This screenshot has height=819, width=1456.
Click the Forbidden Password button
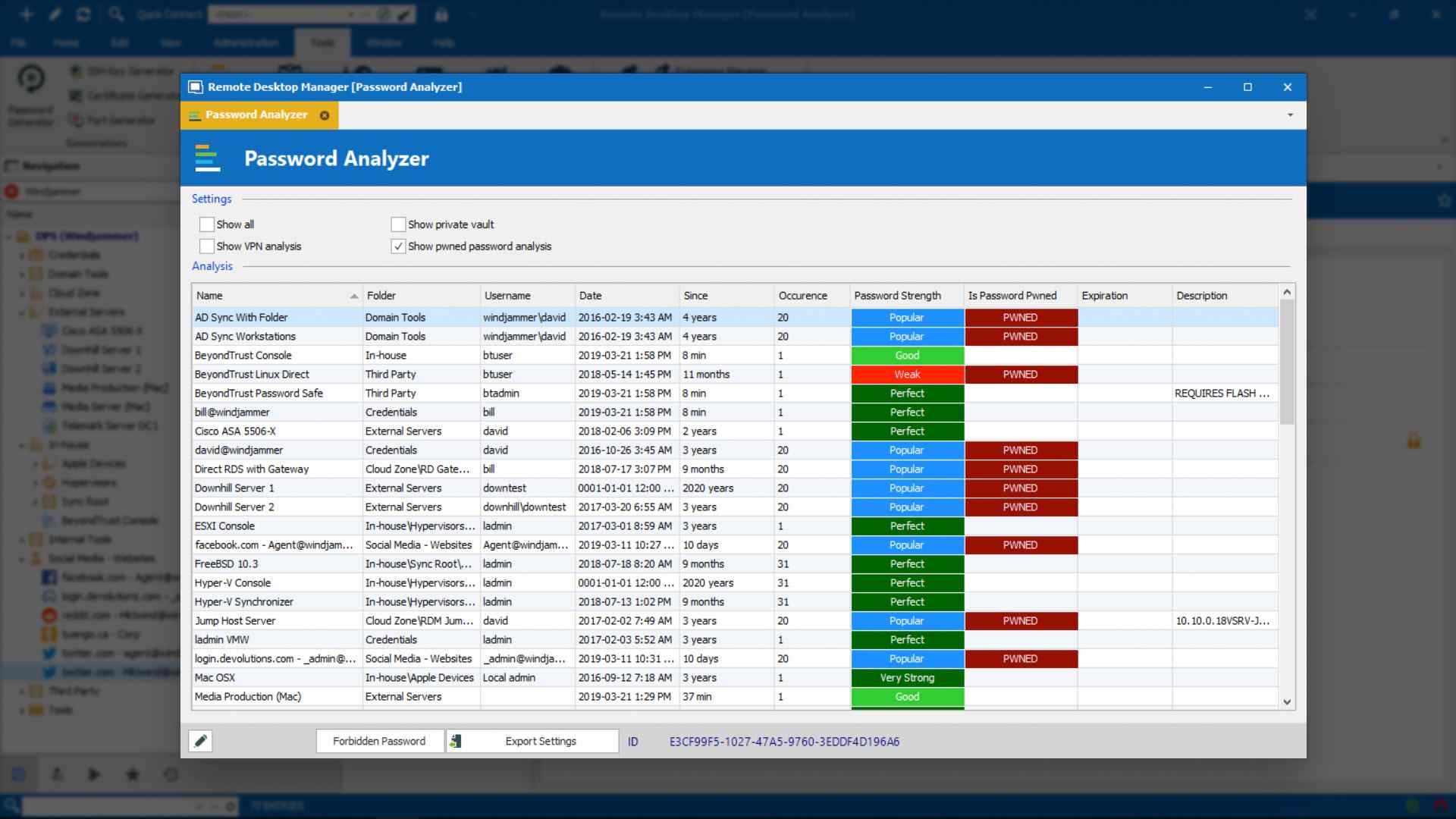tap(378, 741)
